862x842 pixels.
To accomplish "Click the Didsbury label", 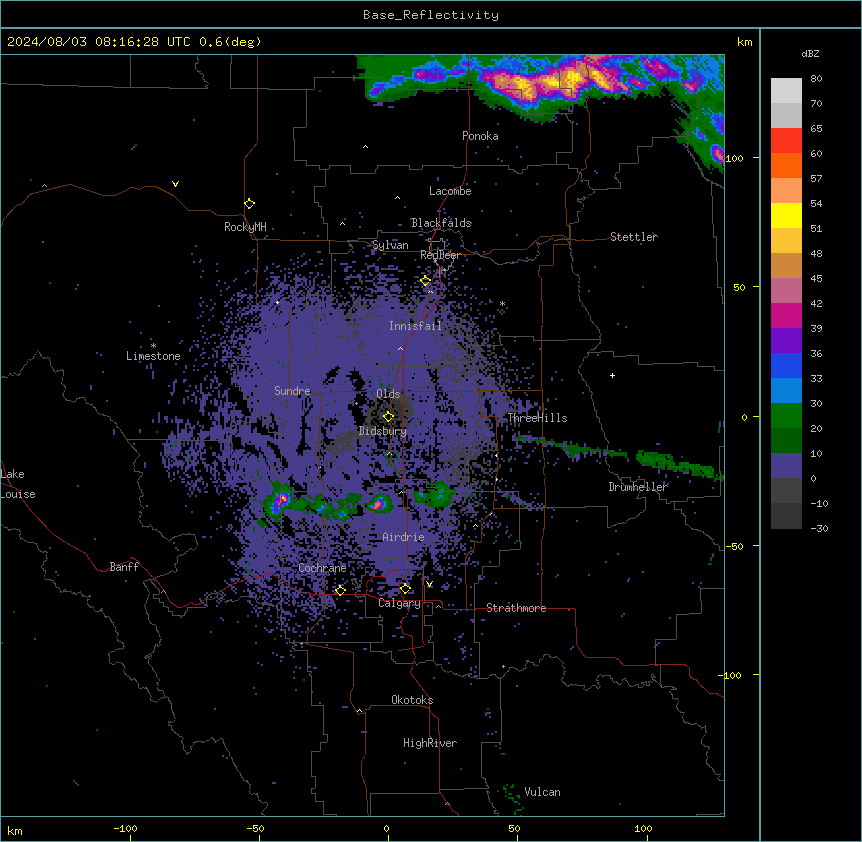I will (383, 431).
